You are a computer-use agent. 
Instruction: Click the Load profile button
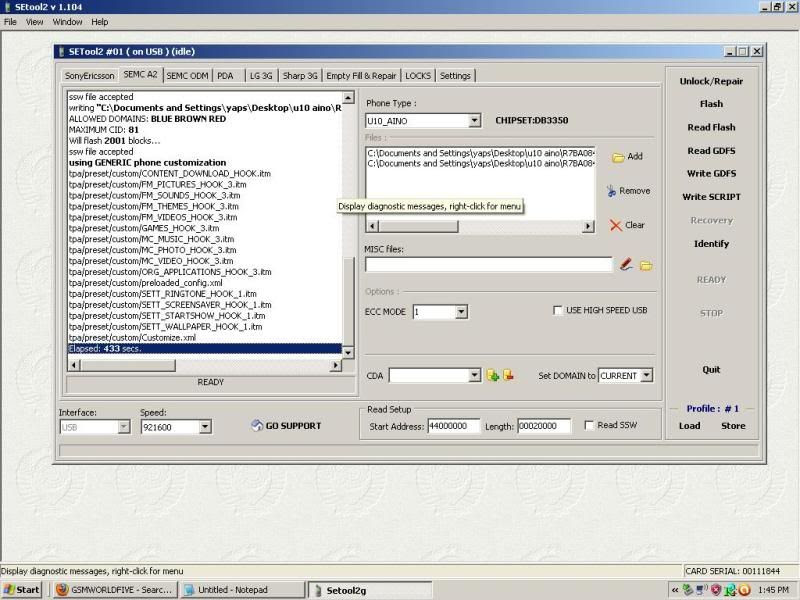(x=689, y=426)
